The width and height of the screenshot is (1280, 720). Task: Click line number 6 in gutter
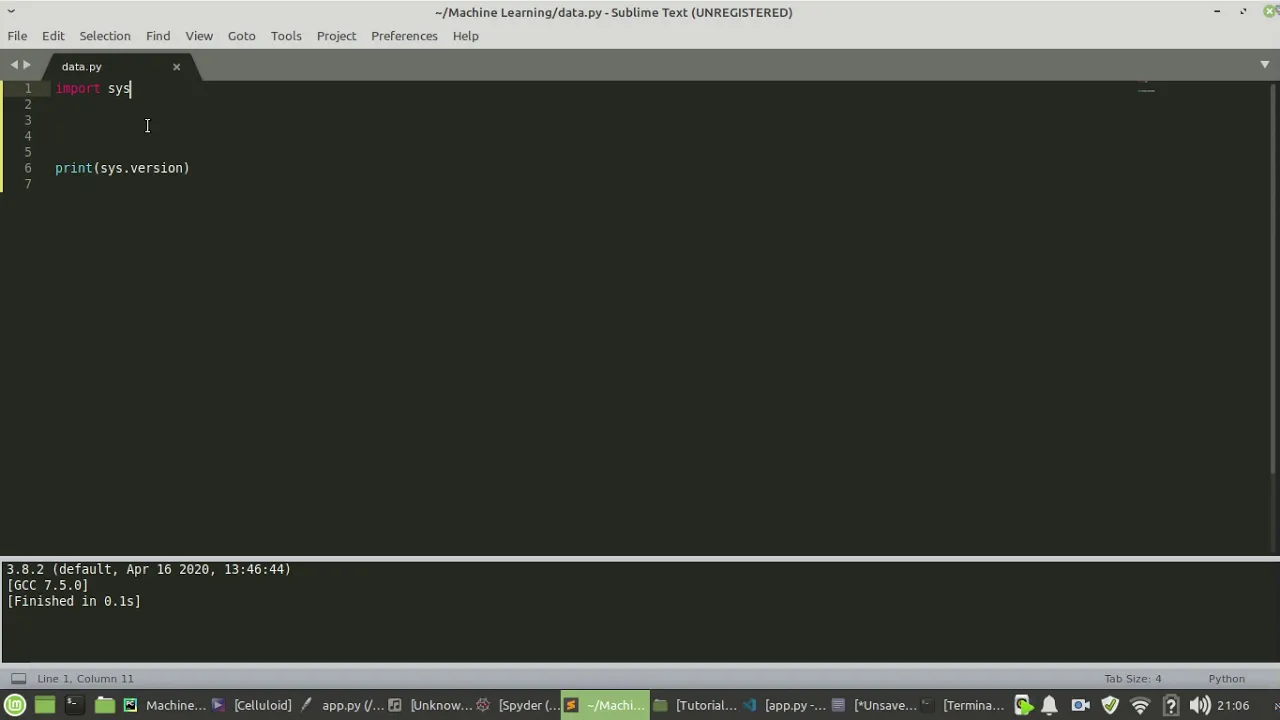pos(28,168)
